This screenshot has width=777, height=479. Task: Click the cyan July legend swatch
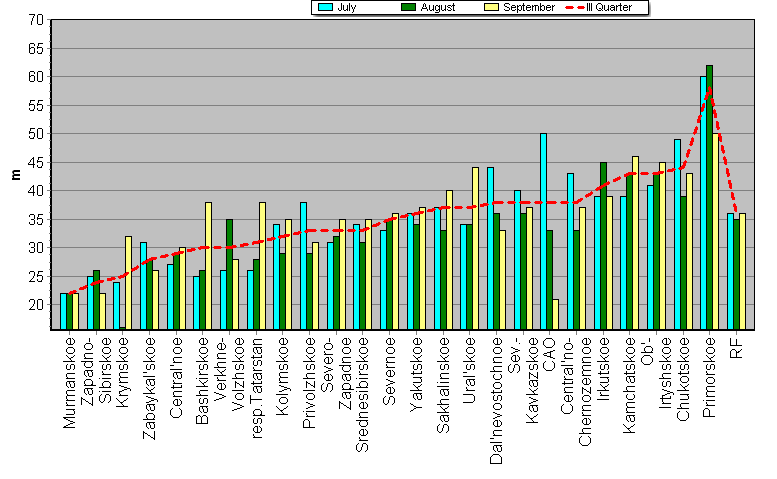pos(326,7)
